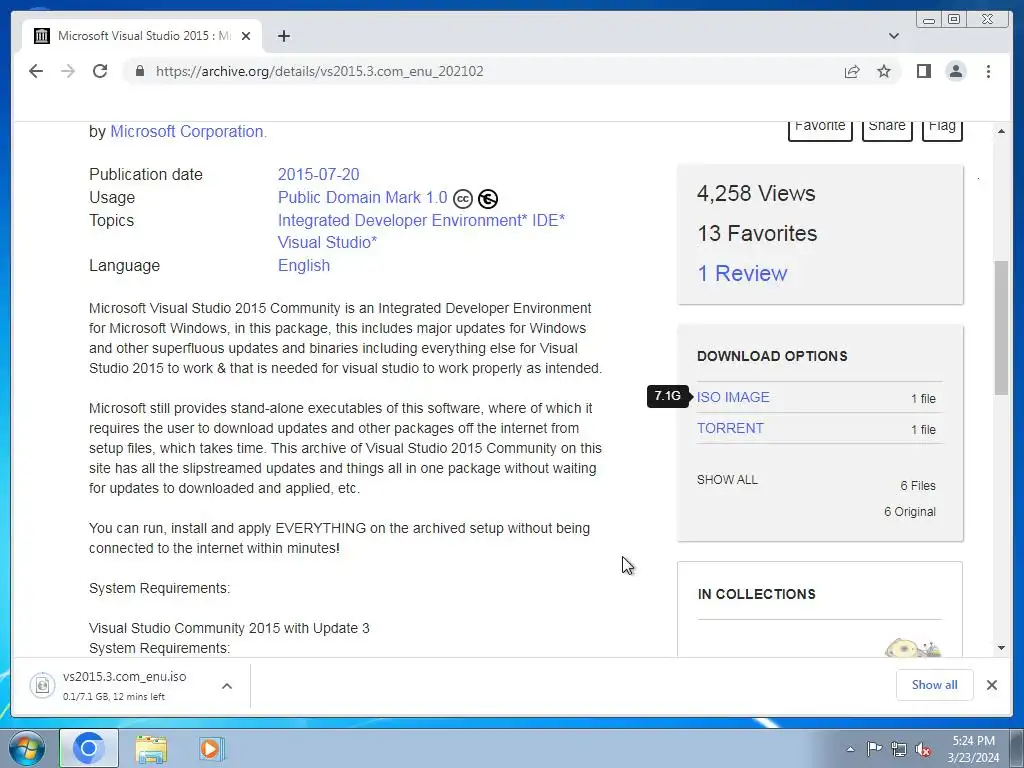Reload the archive.org page
This screenshot has width=1024, height=768.
(100, 71)
